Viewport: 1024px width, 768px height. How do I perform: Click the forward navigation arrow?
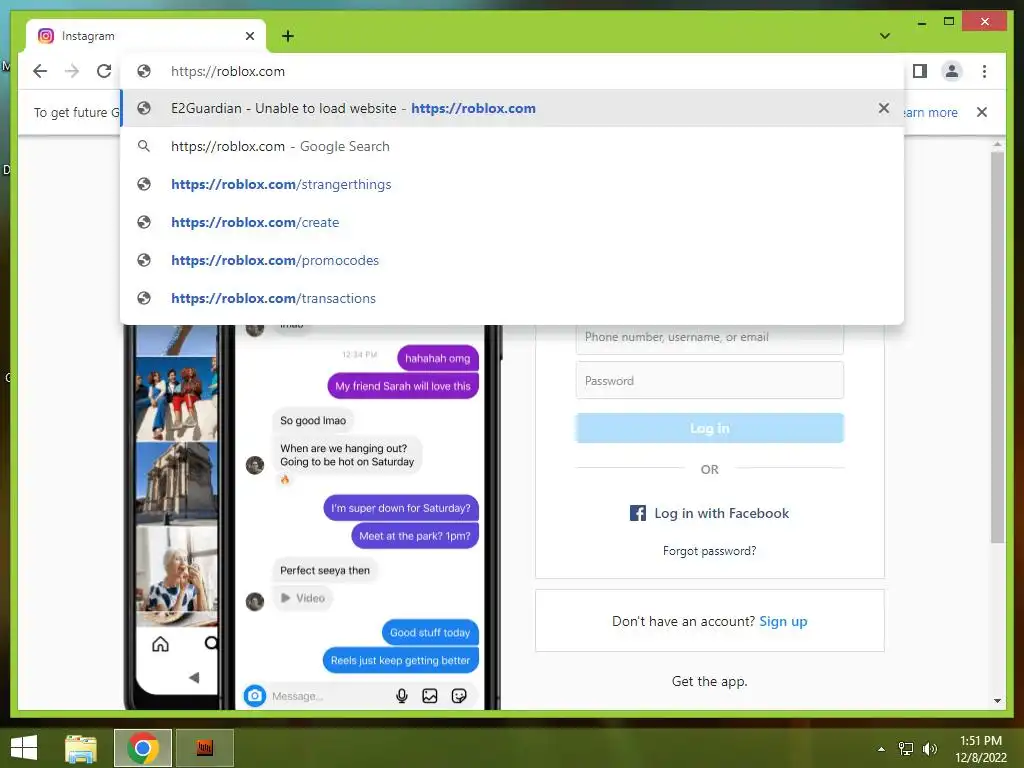(72, 71)
